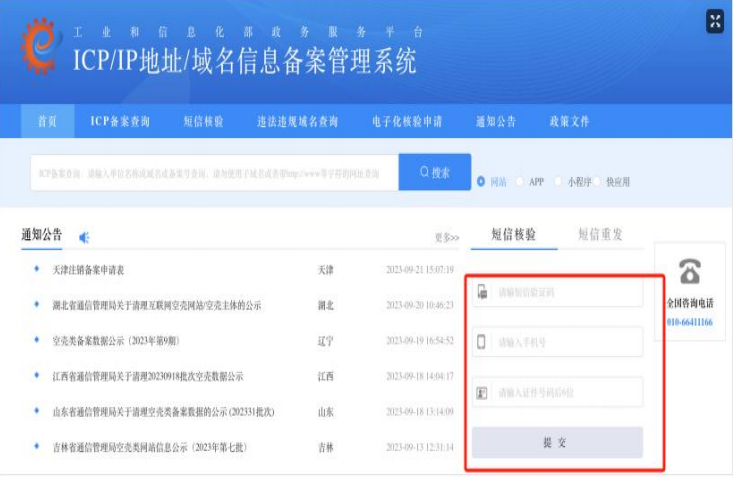Select the 小程序 radio option
The height and width of the screenshot is (477, 733).
pos(559,182)
